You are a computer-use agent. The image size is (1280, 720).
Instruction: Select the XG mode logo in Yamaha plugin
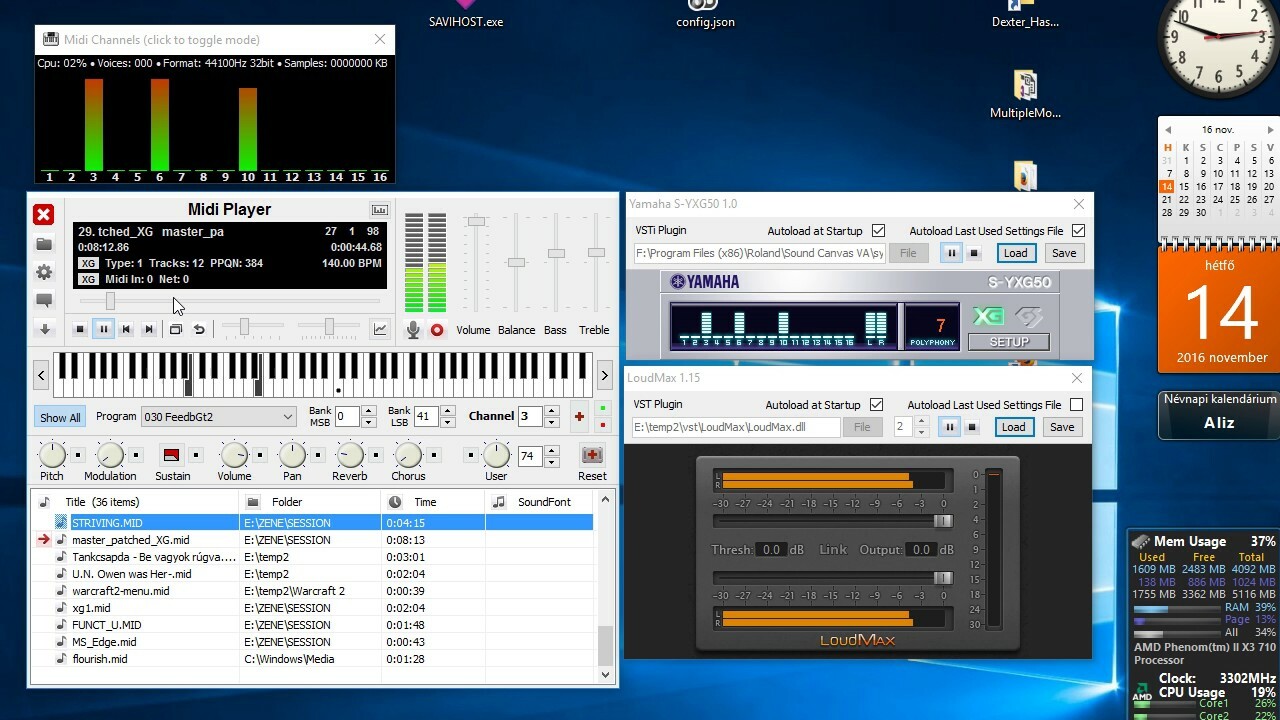pyautogui.click(x=988, y=317)
